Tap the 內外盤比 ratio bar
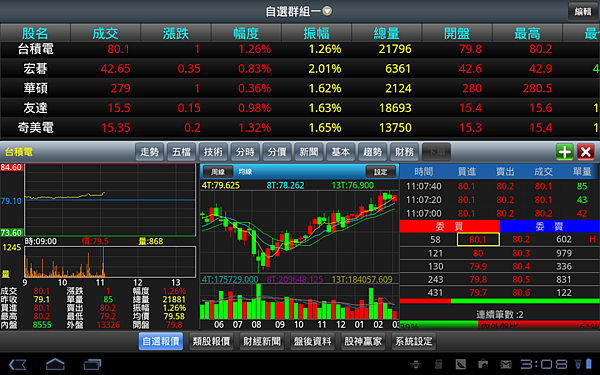This screenshot has width=600, height=375. [x=500, y=326]
